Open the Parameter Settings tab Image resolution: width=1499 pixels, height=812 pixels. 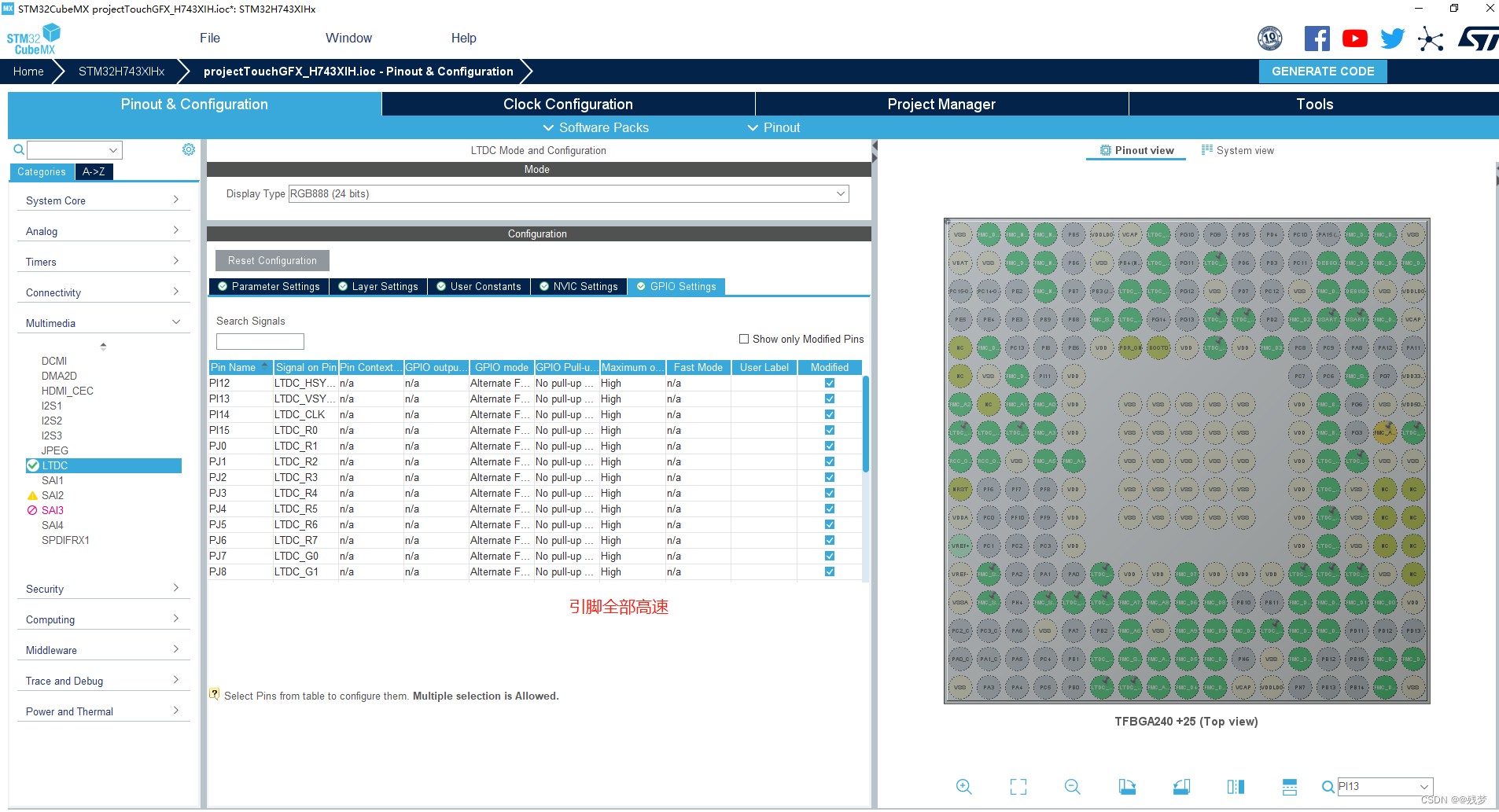(x=269, y=287)
